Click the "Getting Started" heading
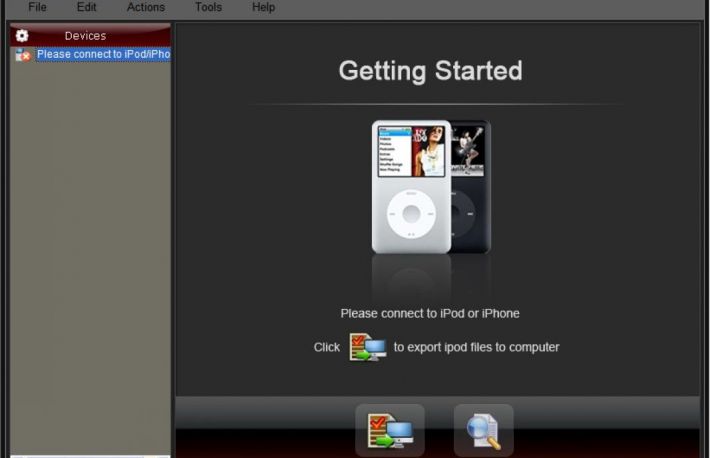Image resolution: width=710 pixels, height=458 pixels. click(430, 71)
